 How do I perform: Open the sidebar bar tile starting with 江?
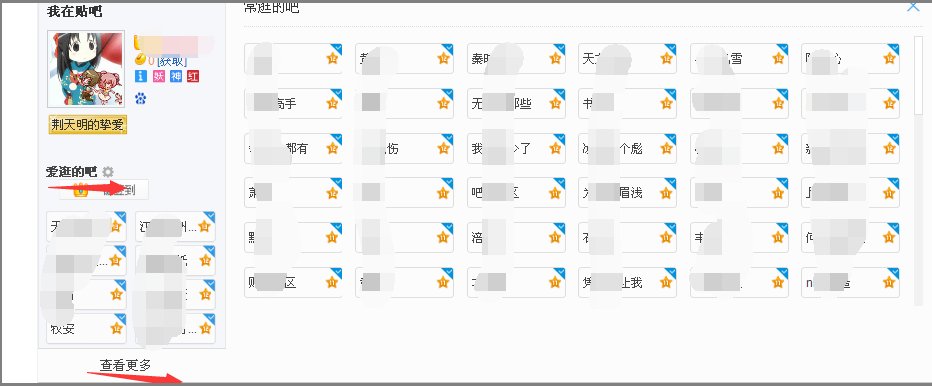(175, 227)
